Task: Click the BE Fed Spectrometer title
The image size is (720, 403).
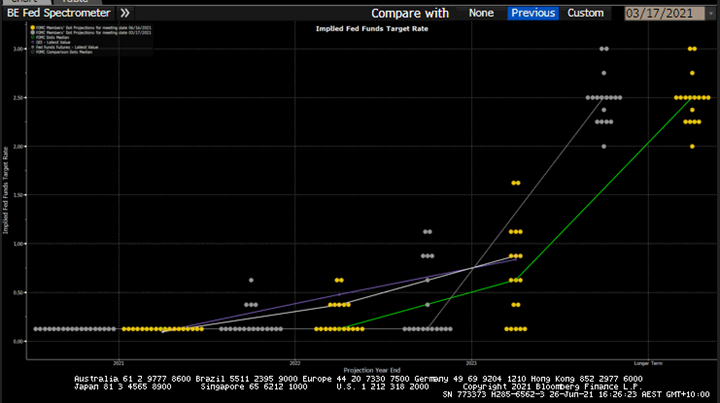Action: 58,13
